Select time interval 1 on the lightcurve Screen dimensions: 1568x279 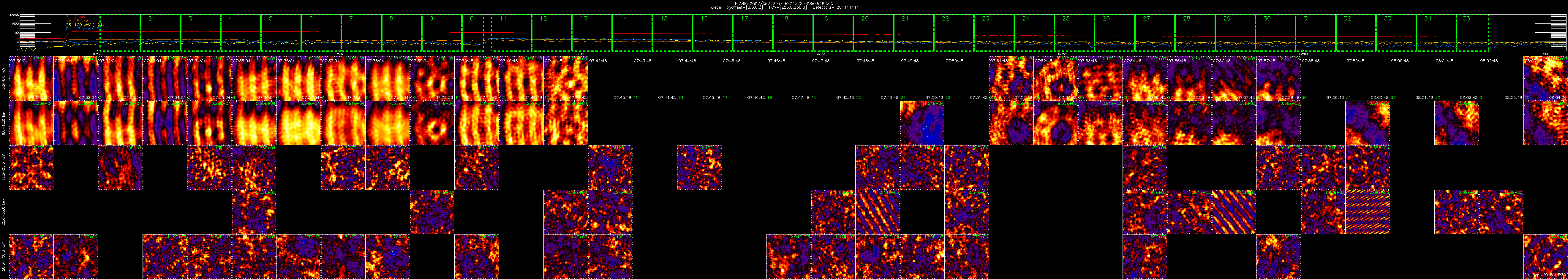tap(120, 33)
